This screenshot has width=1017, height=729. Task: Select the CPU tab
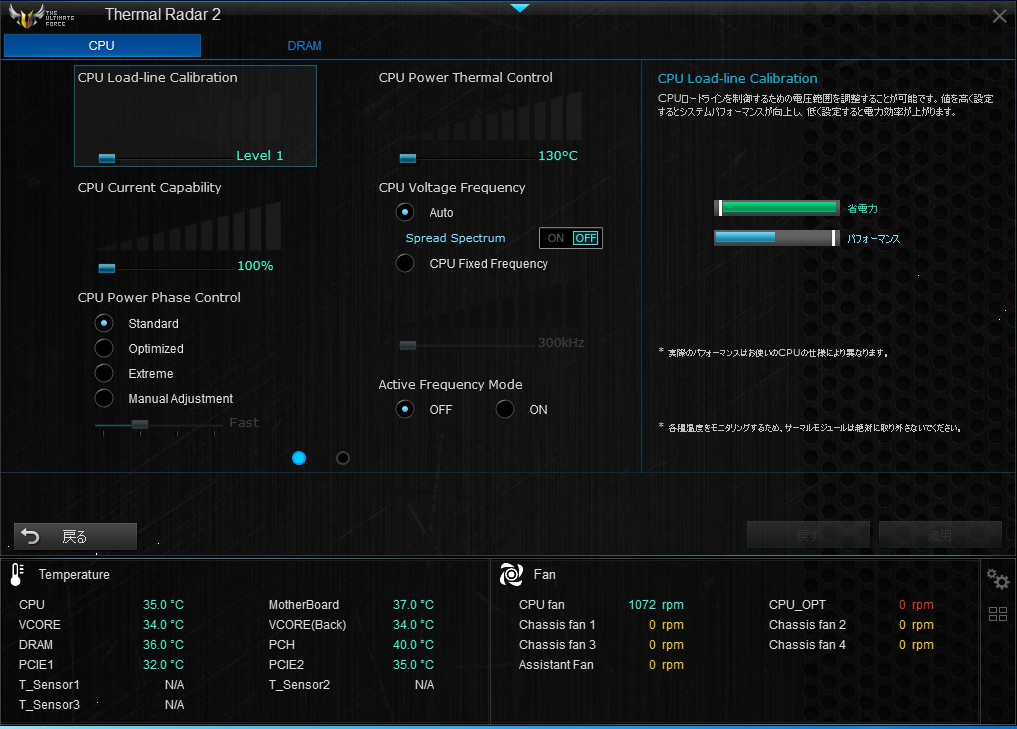click(x=102, y=45)
